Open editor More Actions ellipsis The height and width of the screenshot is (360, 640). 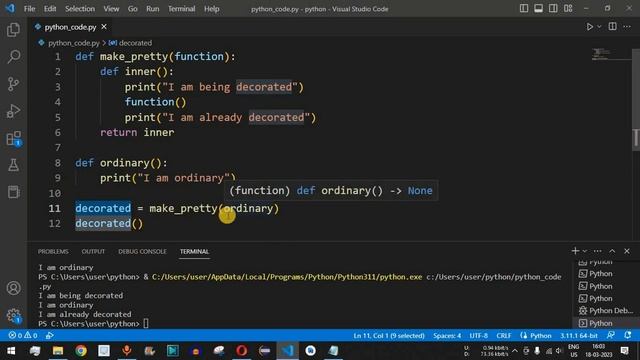coord(627,27)
